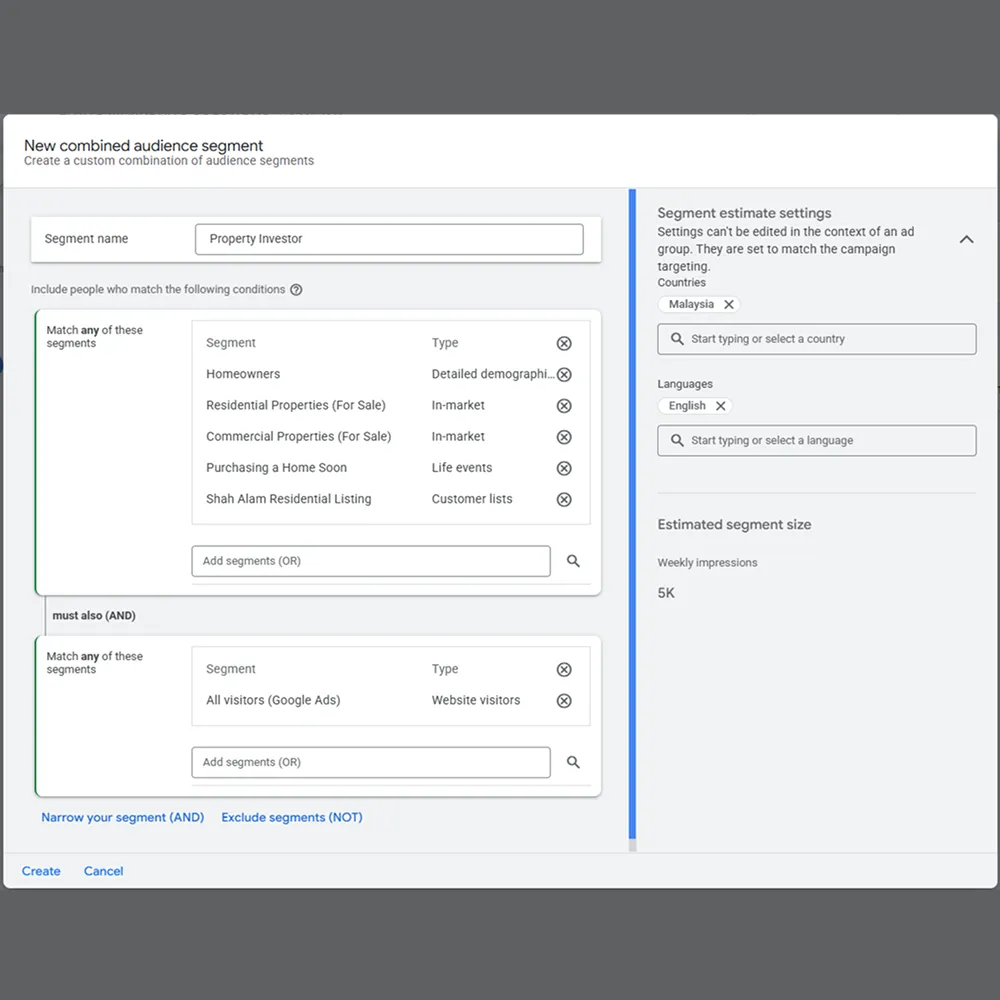Select Residential Properties (For Sale) text
This screenshot has width=1000, height=1000.
click(x=296, y=406)
